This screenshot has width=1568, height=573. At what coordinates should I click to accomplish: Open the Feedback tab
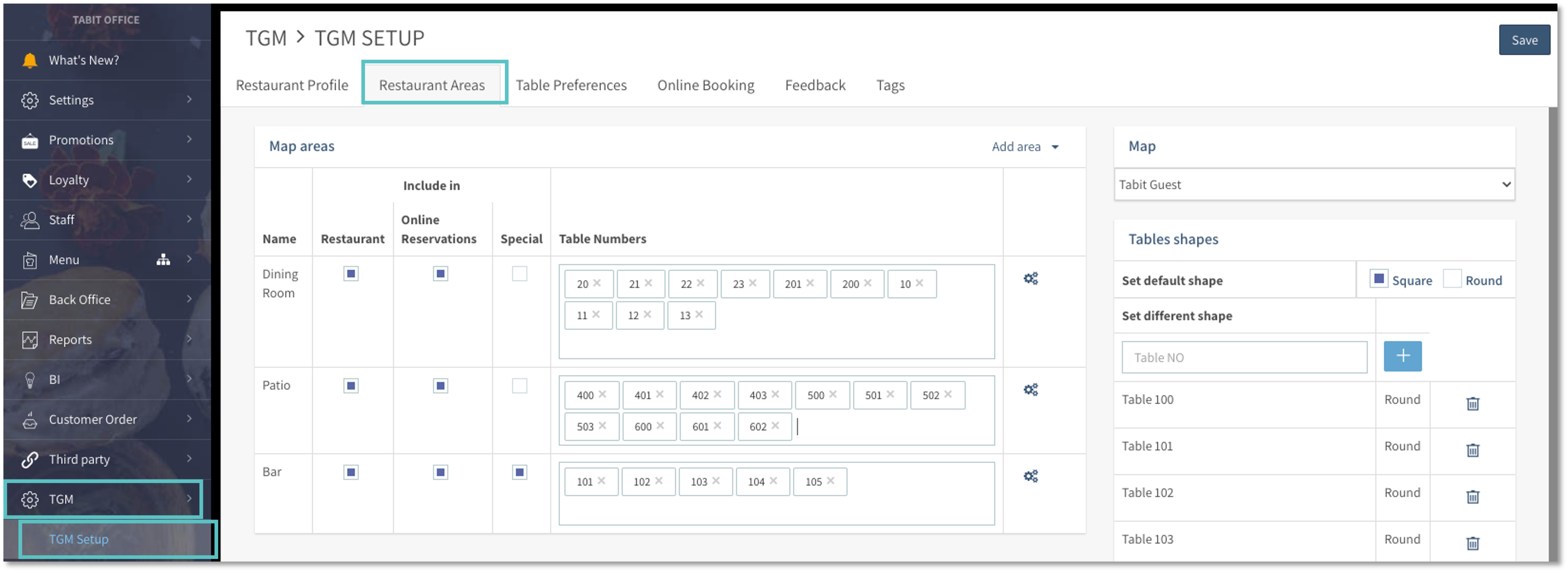[815, 85]
